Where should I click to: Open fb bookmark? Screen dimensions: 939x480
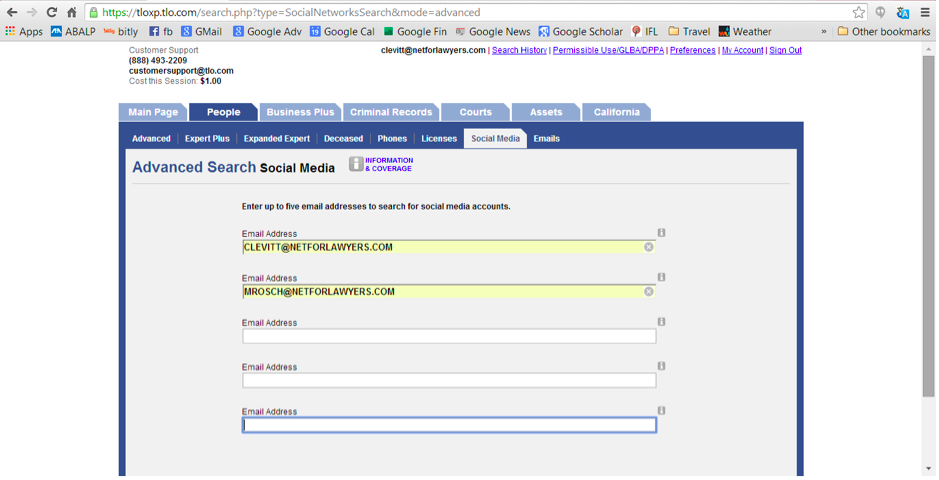(161, 32)
